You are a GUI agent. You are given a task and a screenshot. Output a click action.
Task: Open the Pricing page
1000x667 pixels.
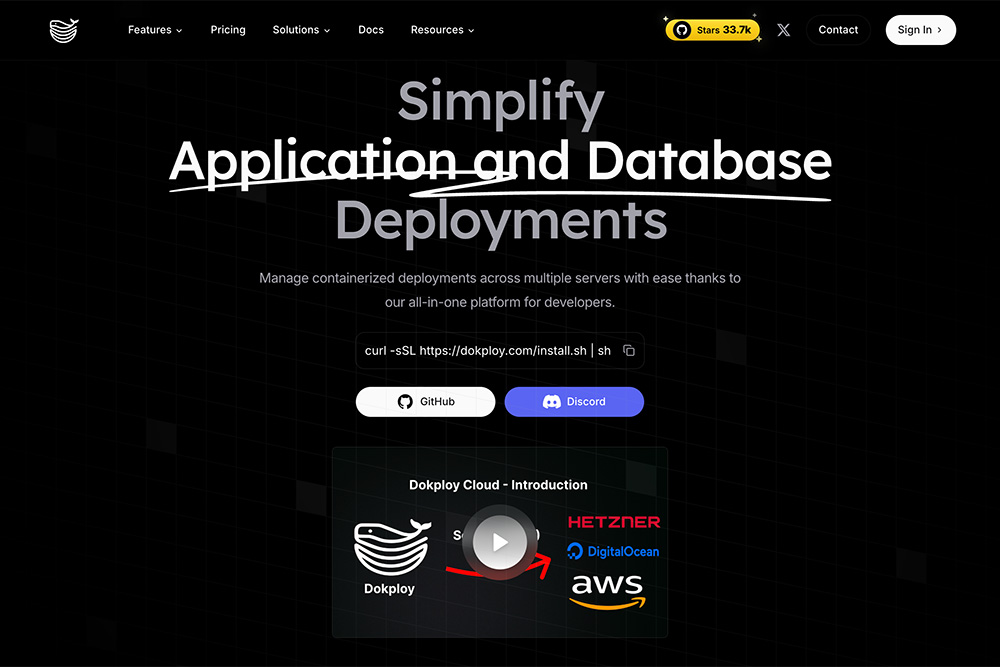(x=228, y=30)
